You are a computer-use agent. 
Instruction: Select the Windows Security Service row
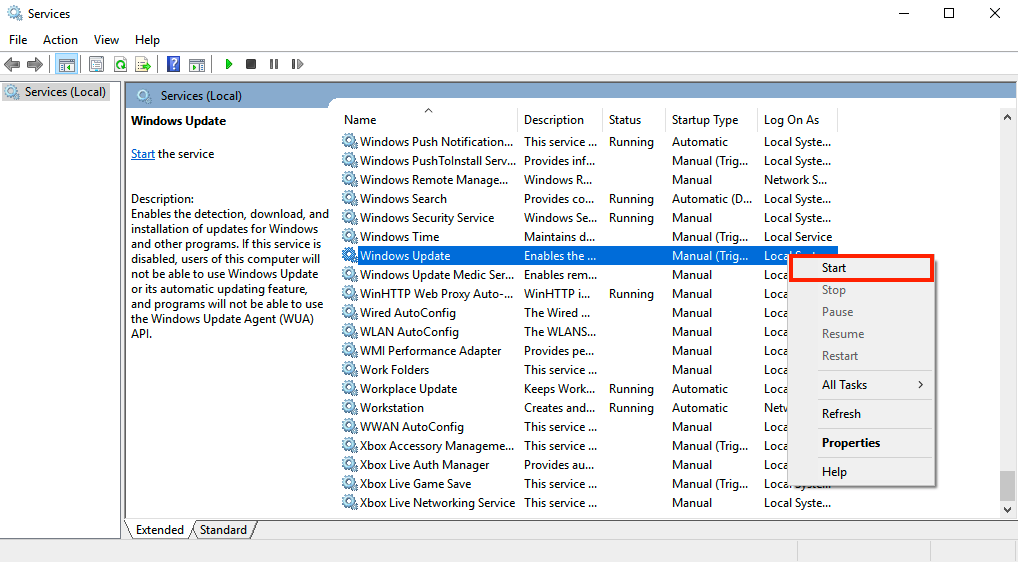coord(589,217)
